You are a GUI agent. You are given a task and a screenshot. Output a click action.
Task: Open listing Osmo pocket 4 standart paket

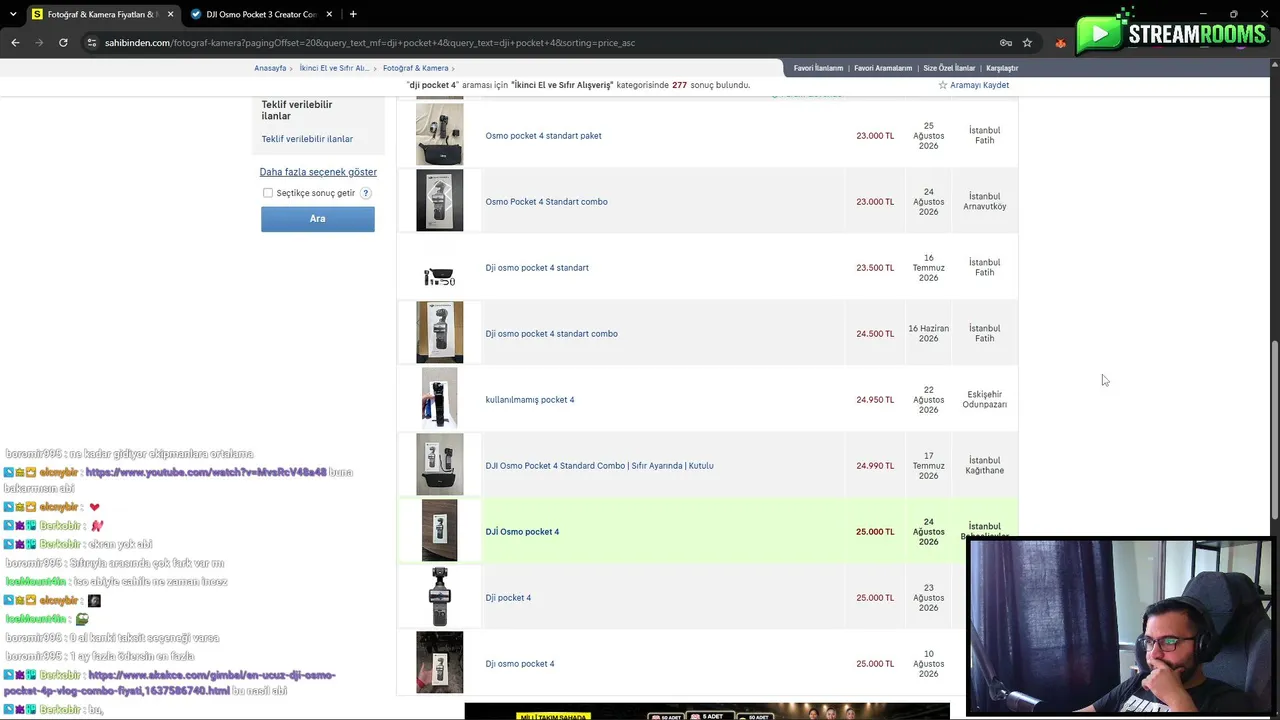coord(543,136)
